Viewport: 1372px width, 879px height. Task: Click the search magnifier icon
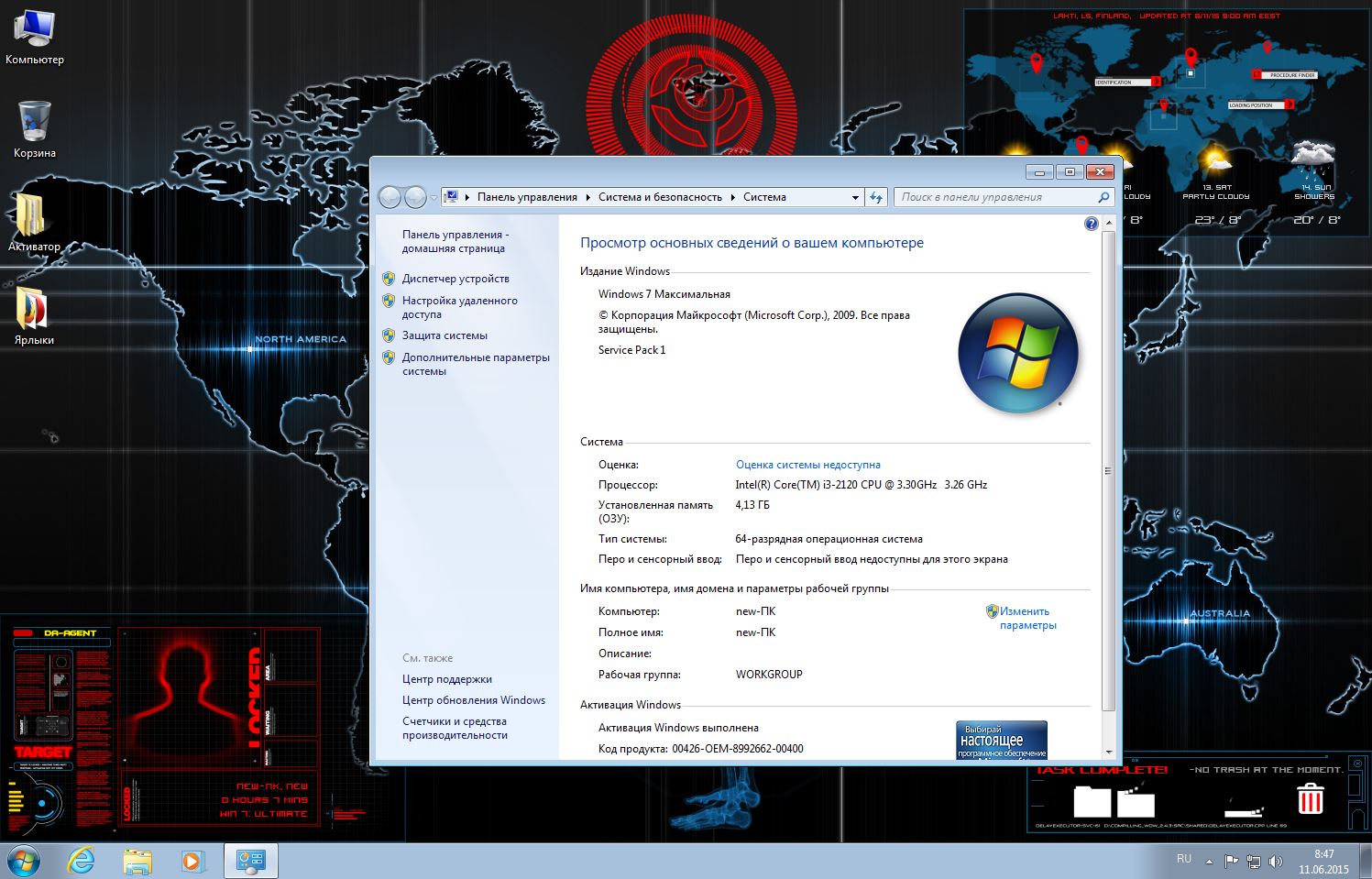1103,197
